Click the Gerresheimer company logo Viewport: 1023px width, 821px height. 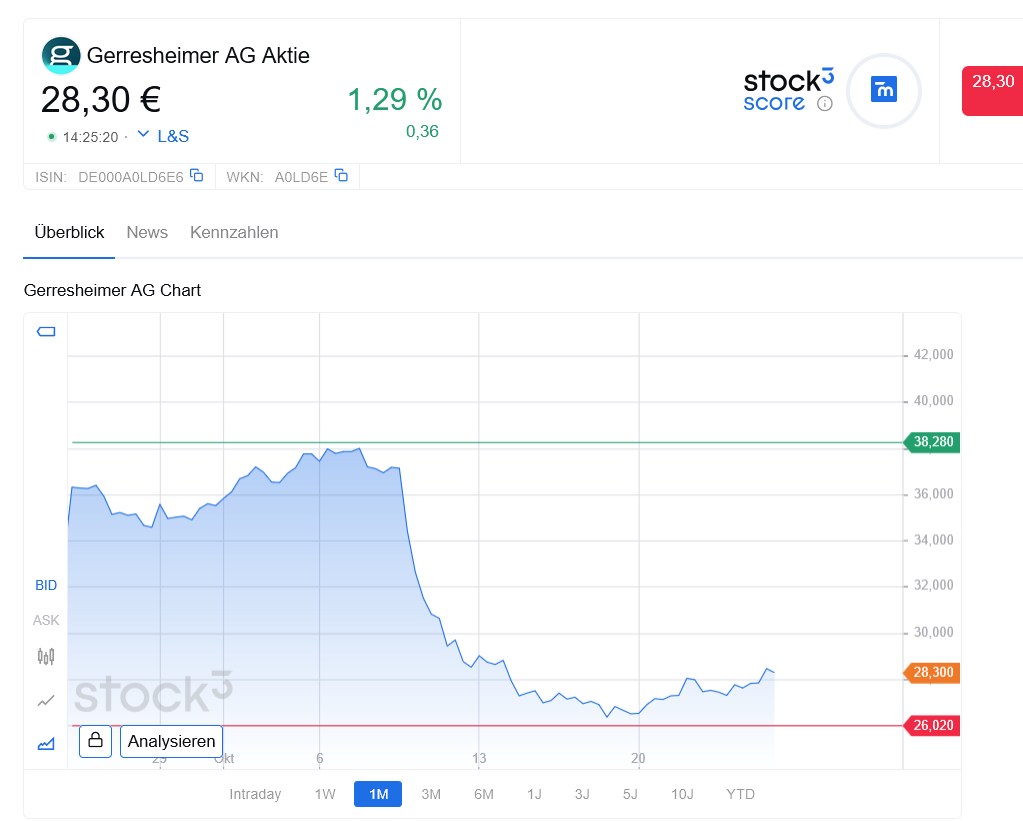[x=60, y=56]
